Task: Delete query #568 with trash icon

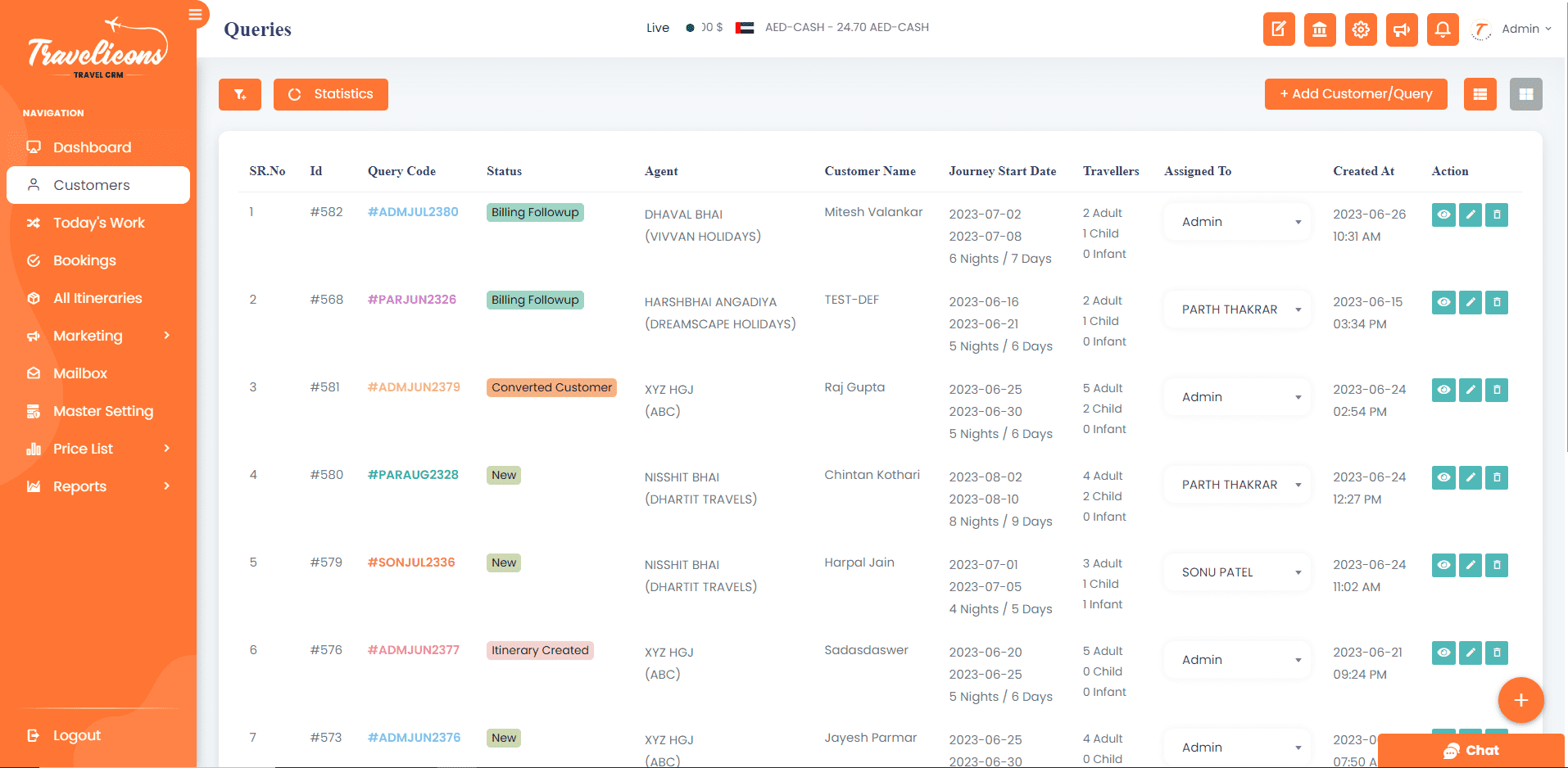Action: point(1497,302)
